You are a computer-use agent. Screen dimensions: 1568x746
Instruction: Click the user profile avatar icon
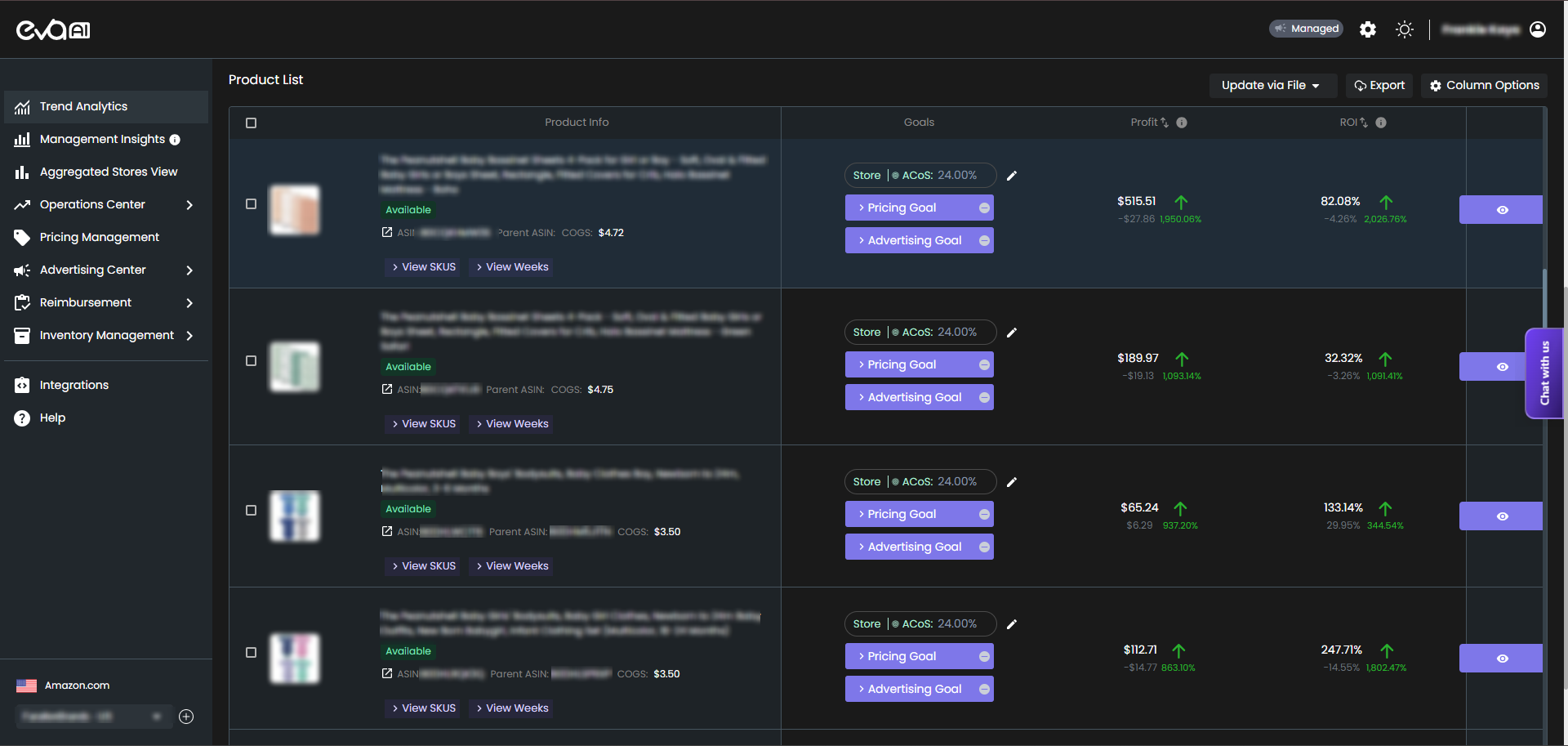coord(1538,29)
